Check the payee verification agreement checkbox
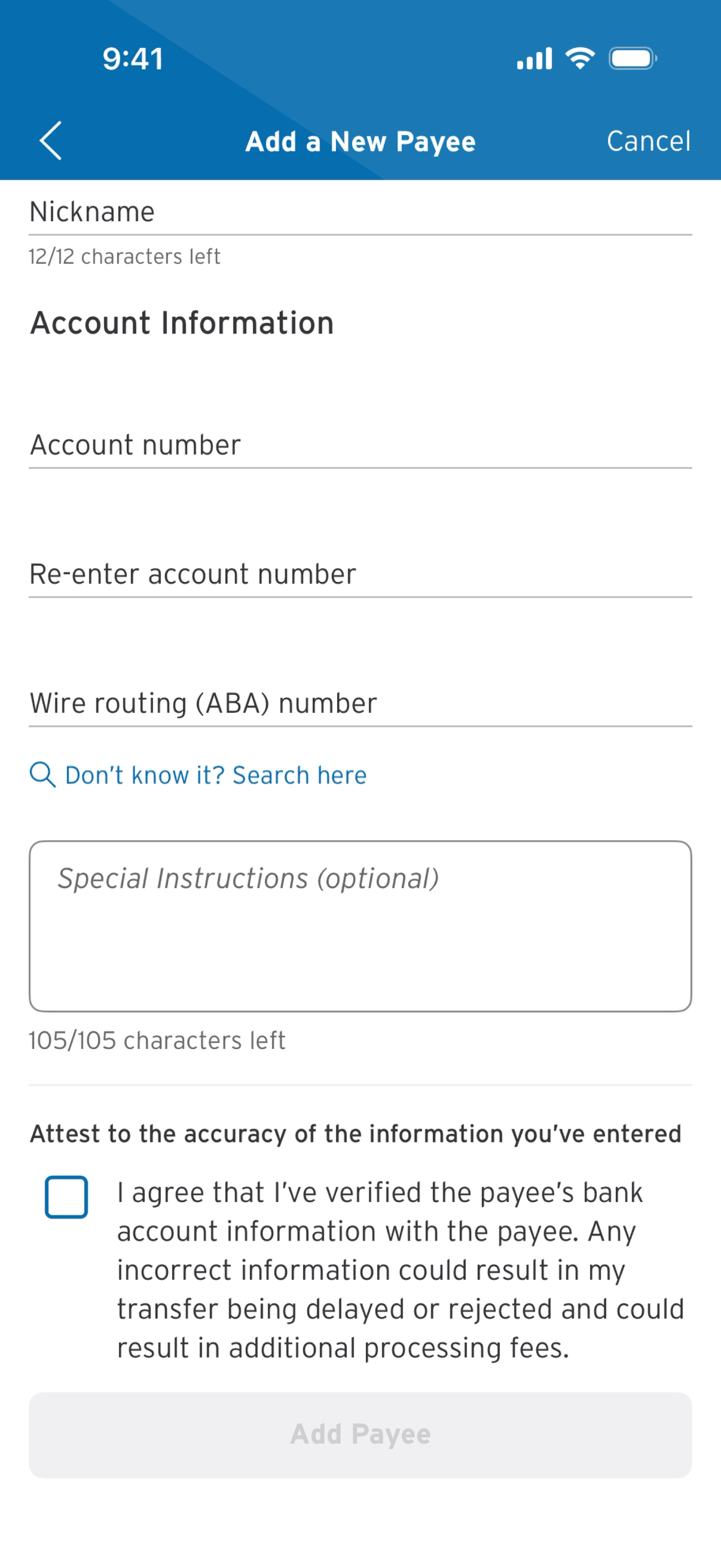Screen dimensions: 721x1568 pos(66,1197)
